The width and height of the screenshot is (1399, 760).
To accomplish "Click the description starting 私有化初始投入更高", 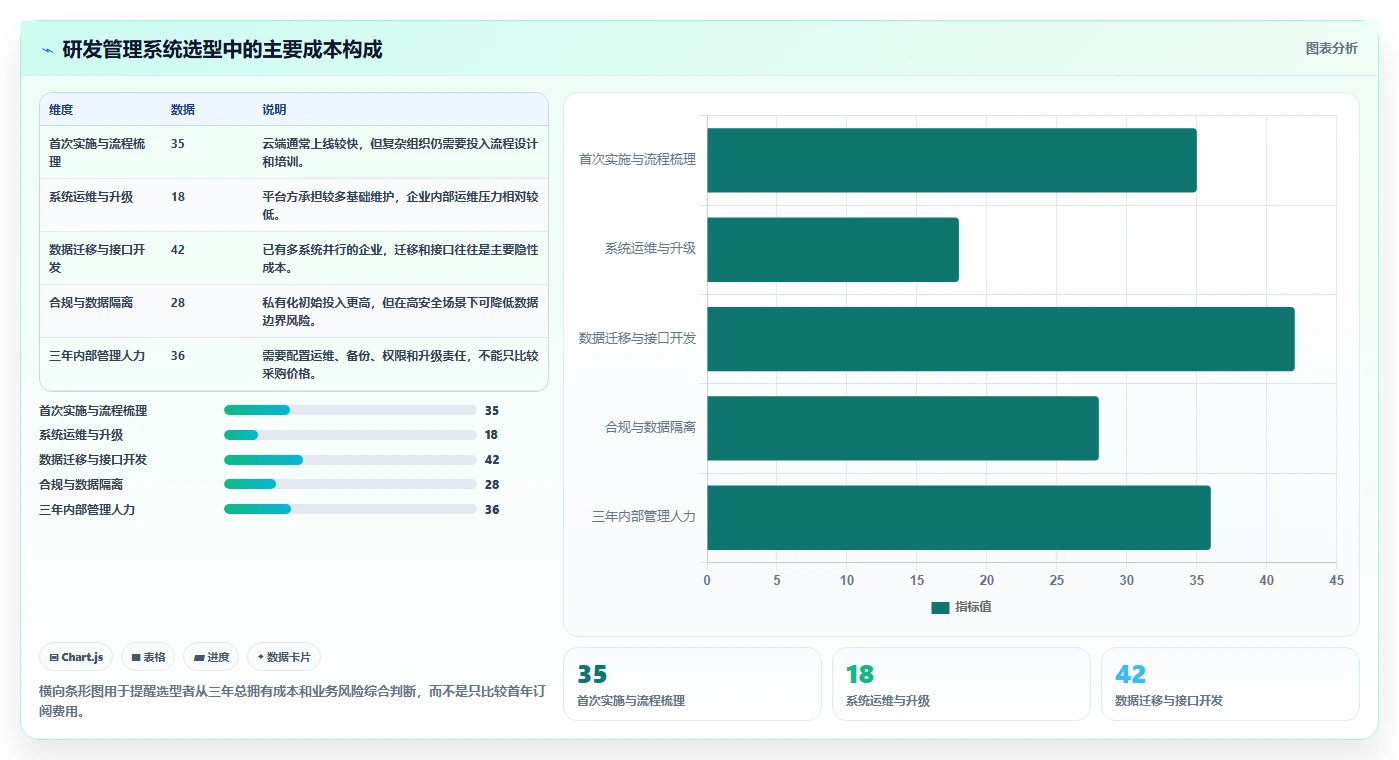I will pos(401,312).
